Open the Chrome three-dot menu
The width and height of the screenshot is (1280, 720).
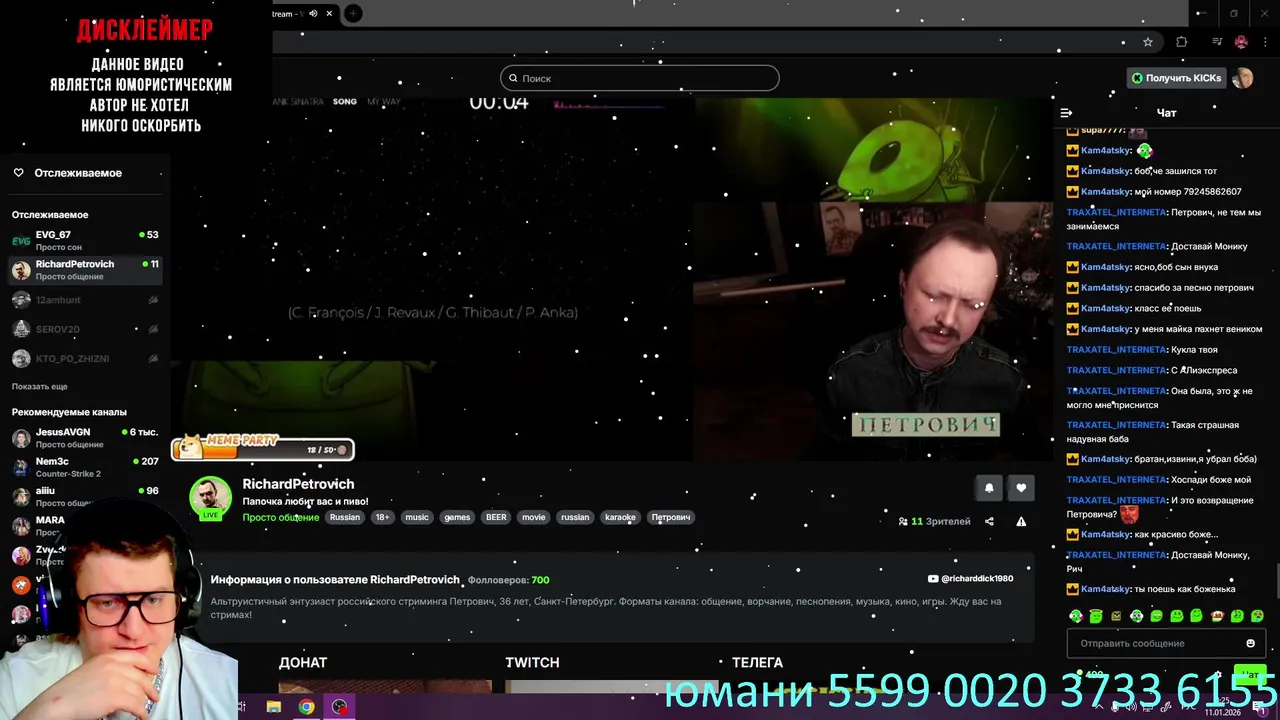1265,42
